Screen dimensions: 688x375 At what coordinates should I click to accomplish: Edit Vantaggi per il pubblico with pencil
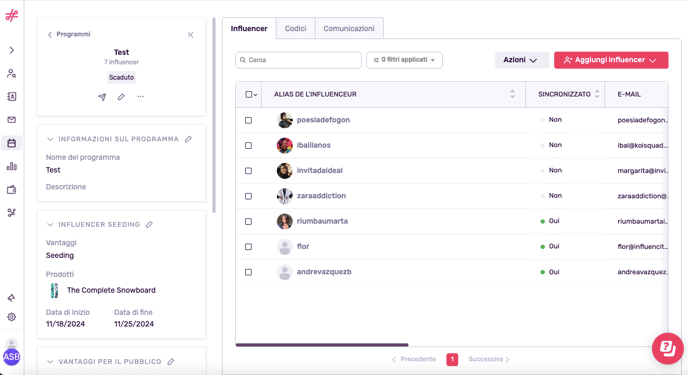(x=171, y=362)
